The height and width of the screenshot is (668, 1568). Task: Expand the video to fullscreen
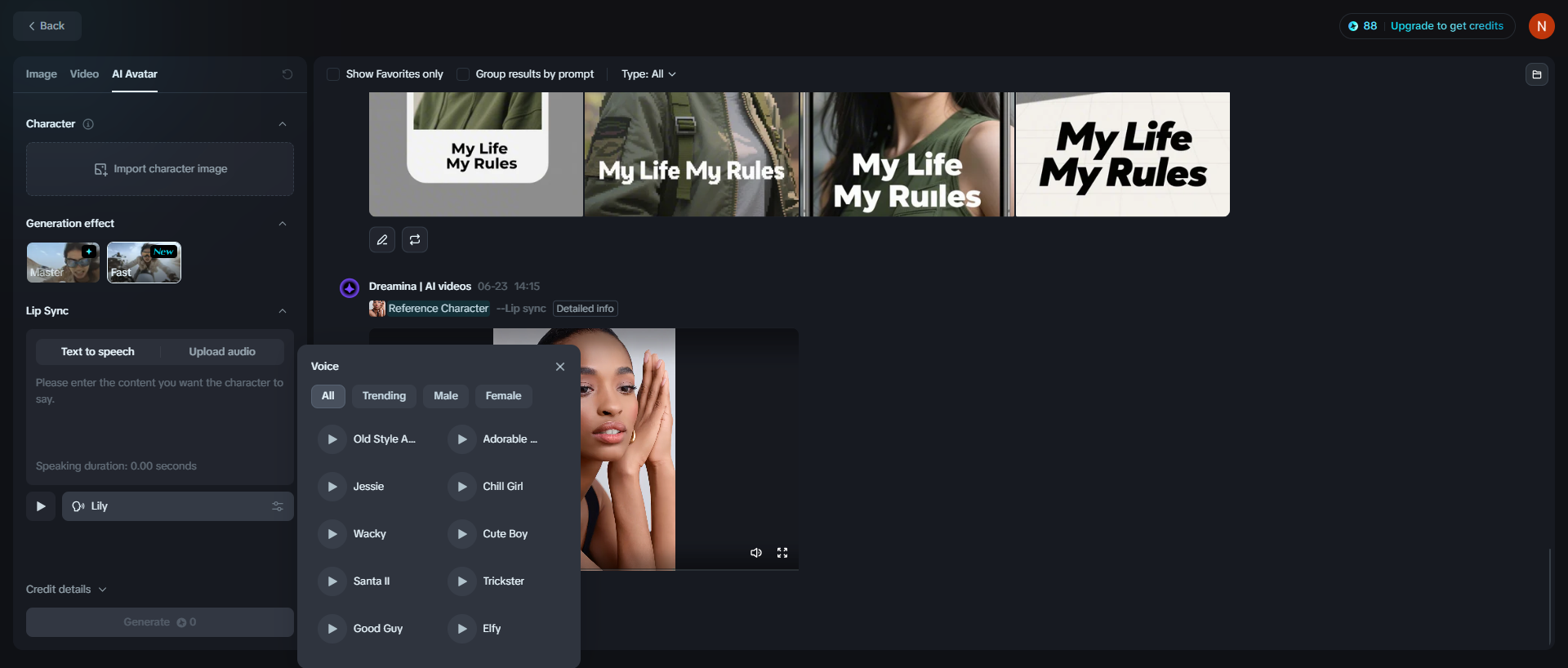[782, 553]
